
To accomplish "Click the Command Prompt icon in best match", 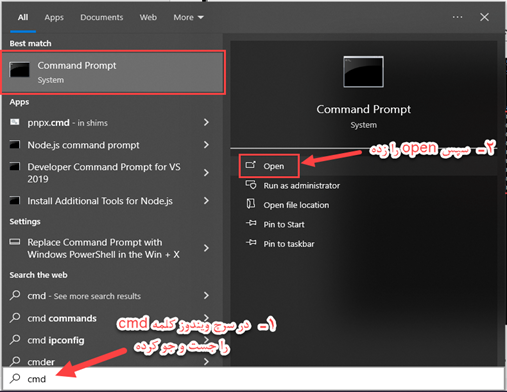I will point(19,70).
